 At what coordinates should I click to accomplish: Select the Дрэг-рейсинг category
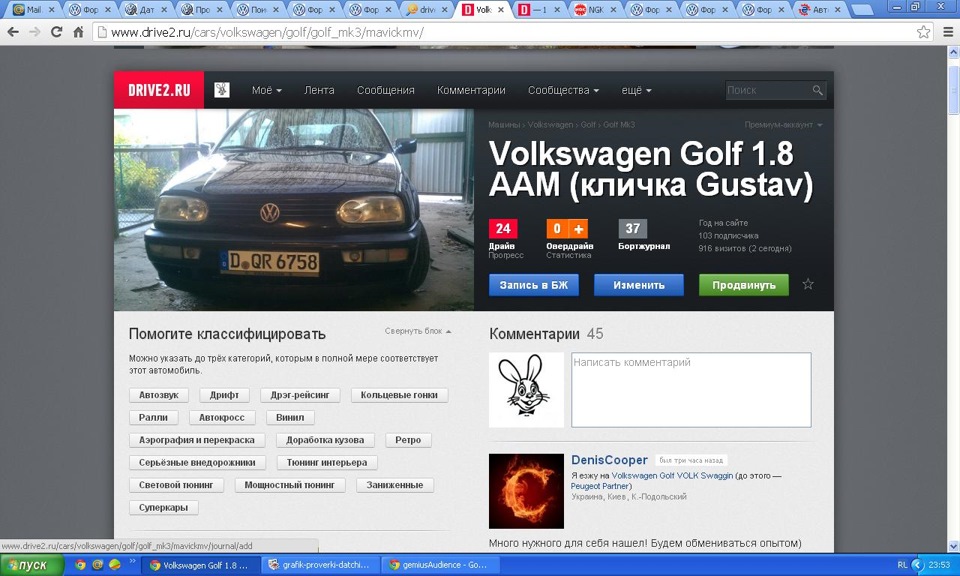[x=300, y=395]
